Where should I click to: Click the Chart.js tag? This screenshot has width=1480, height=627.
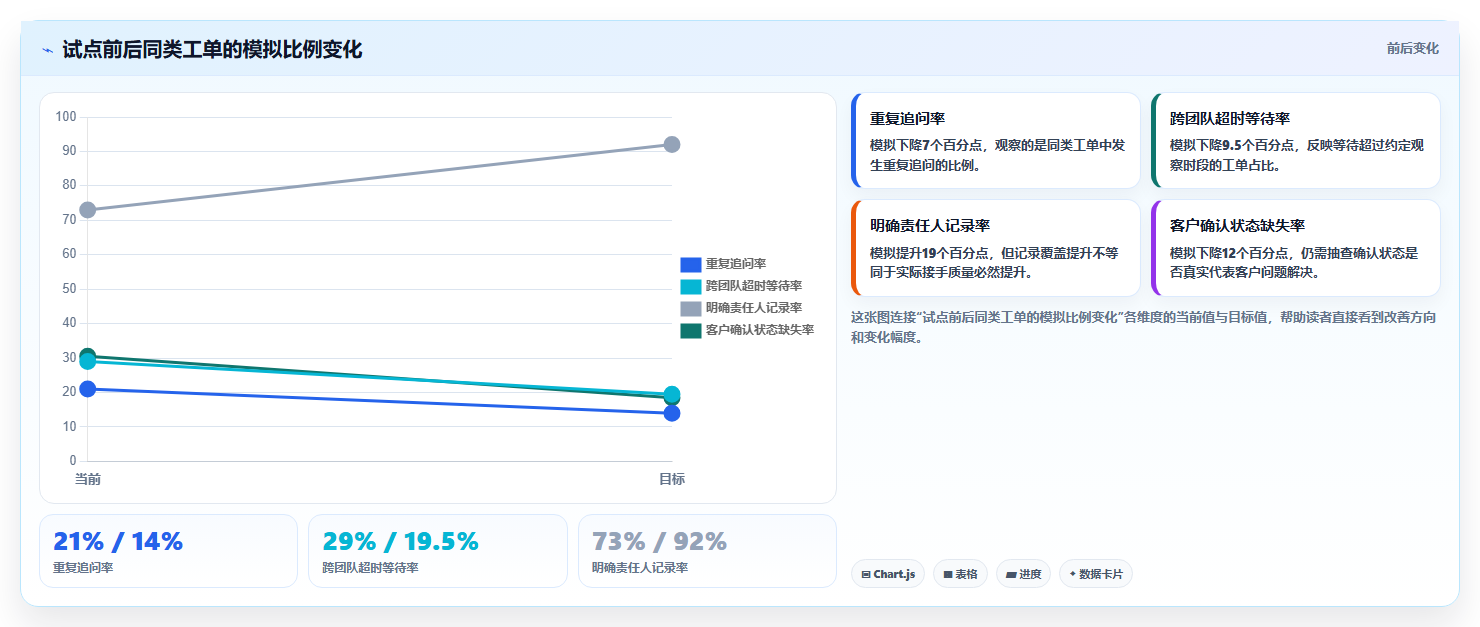coord(888,574)
